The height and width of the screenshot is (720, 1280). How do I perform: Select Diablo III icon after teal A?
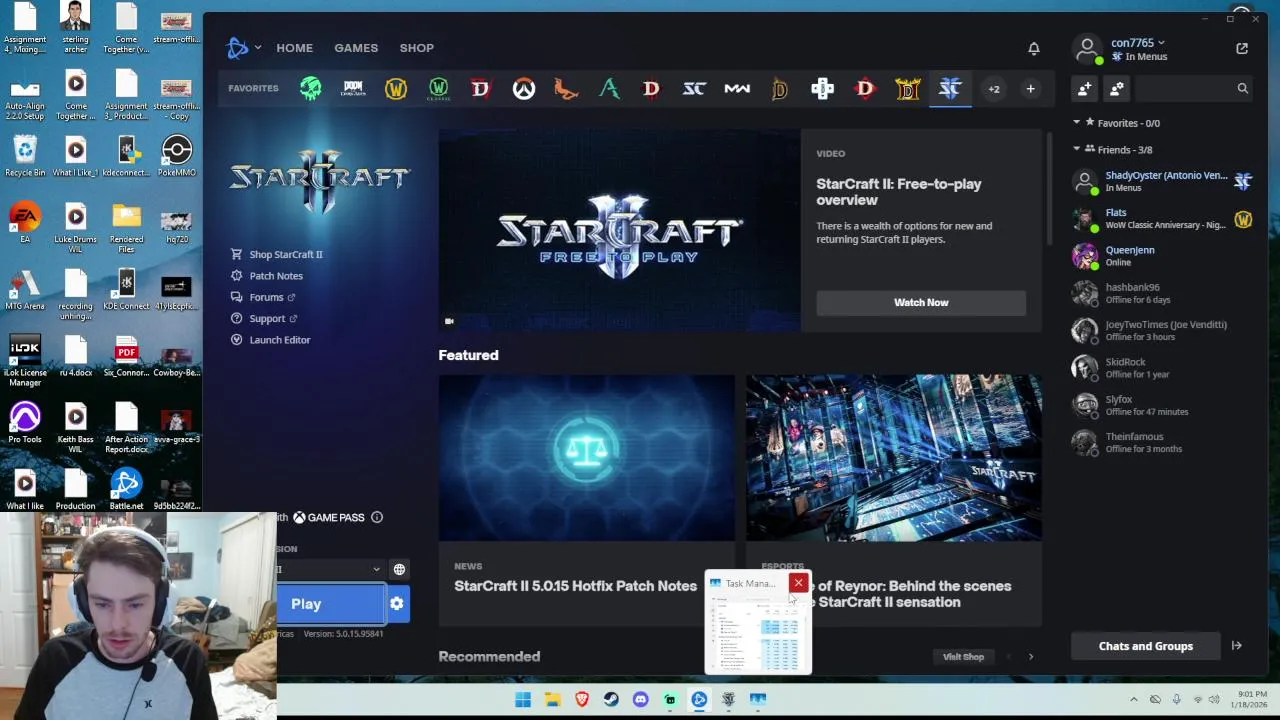651,89
